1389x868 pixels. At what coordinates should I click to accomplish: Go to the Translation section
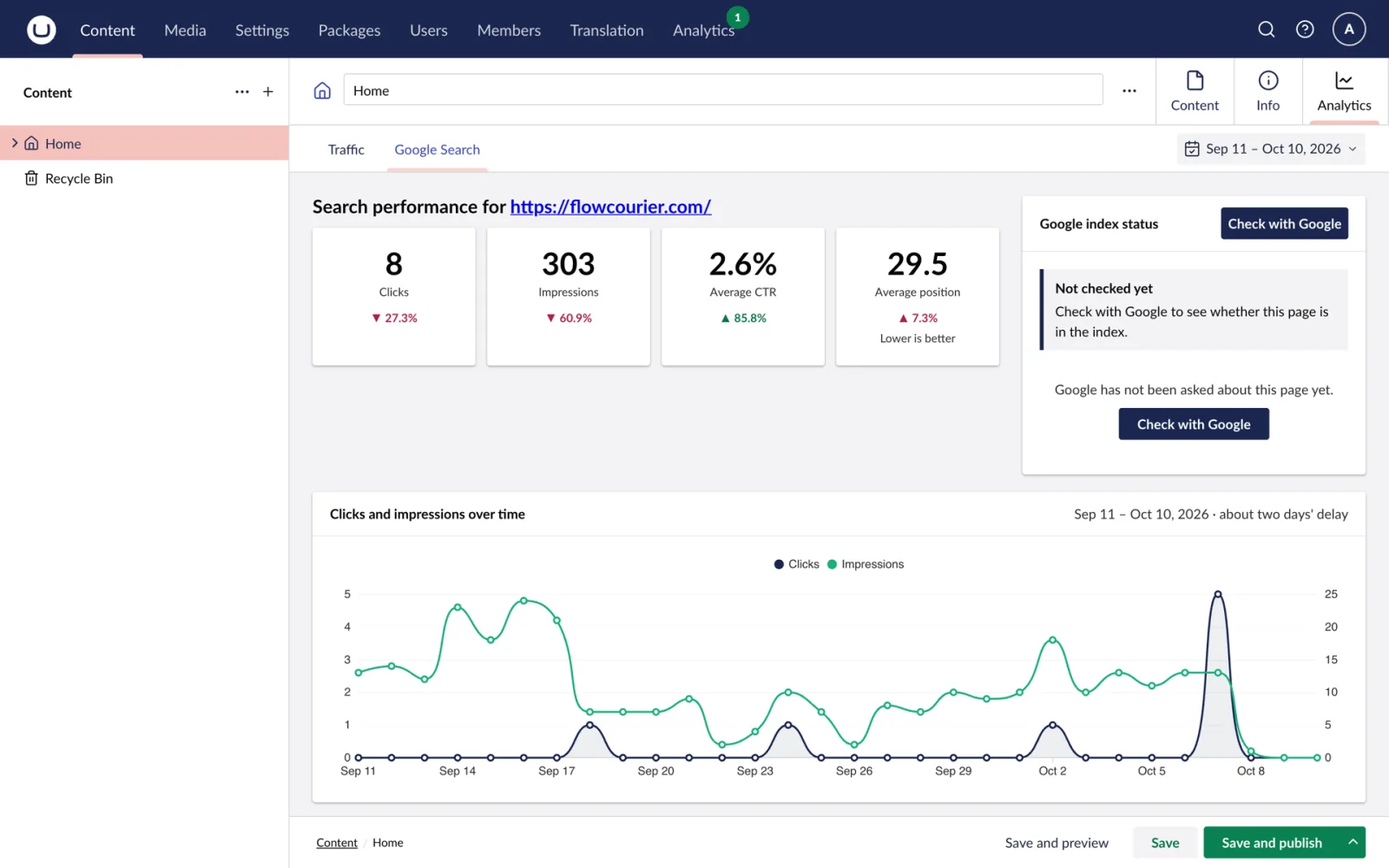point(607,30)
